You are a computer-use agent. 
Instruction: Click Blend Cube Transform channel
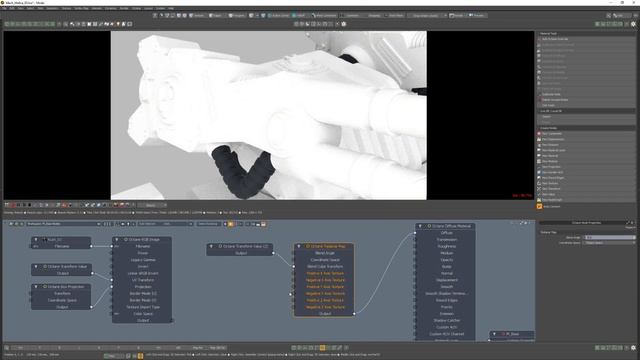click(x=325, y=267)
